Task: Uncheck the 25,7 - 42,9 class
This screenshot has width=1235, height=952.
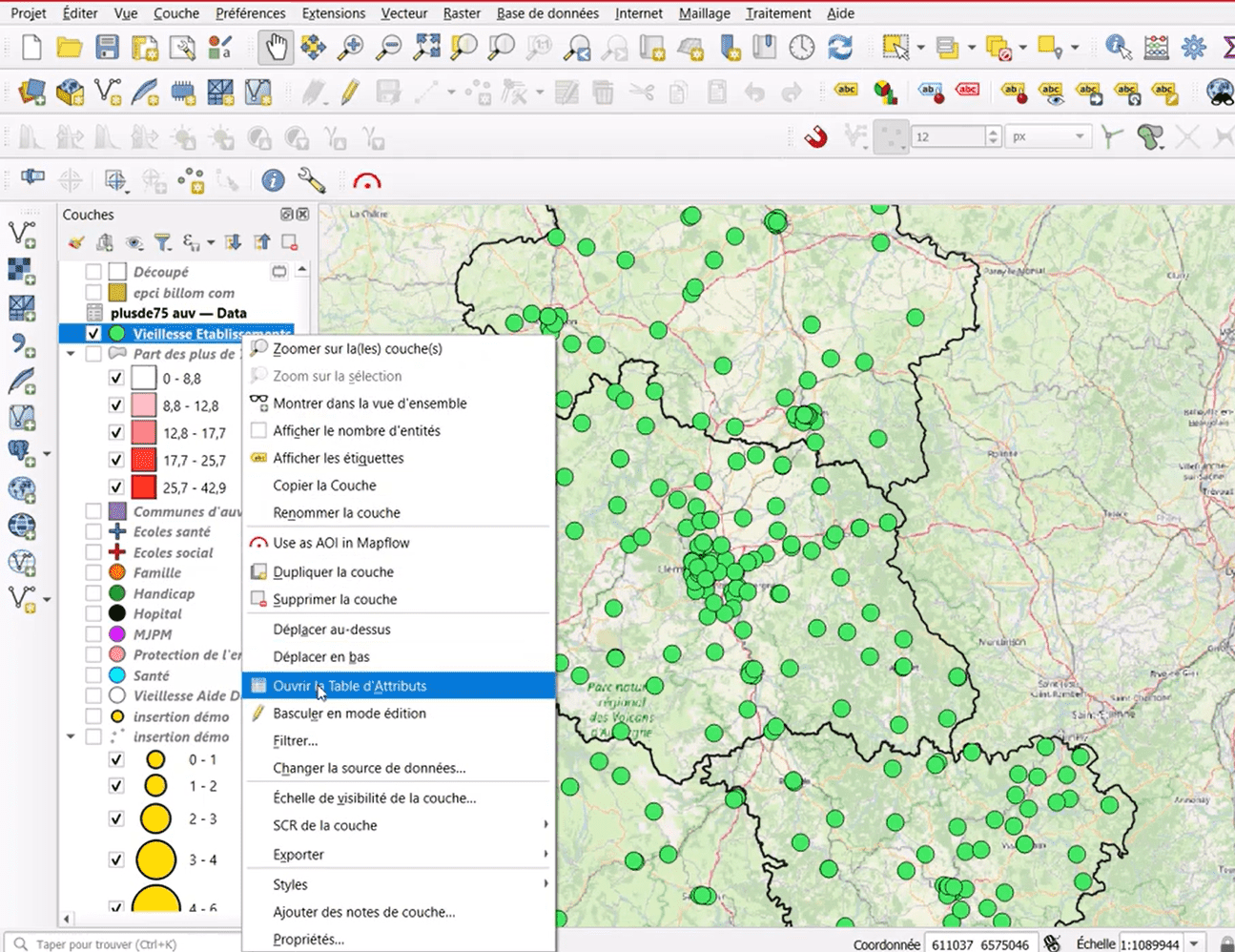Action: click(116, 487)
